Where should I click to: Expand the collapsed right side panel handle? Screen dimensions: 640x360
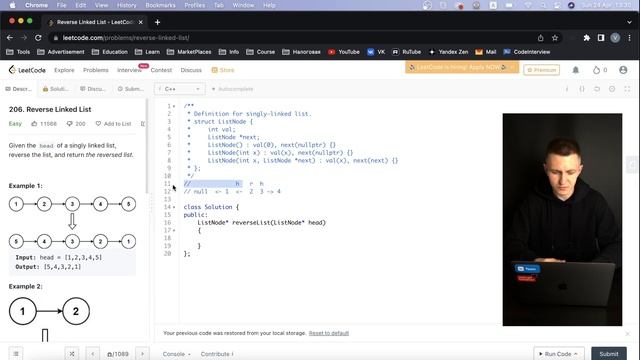click(632, 165)
